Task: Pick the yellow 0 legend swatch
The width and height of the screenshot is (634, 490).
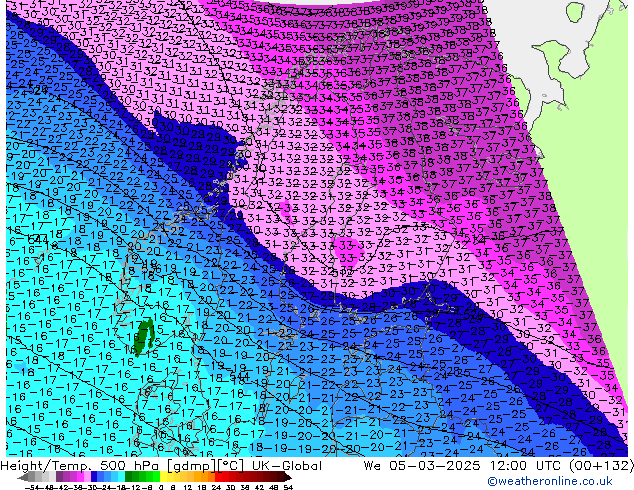Action: click(x=163, y=477)
